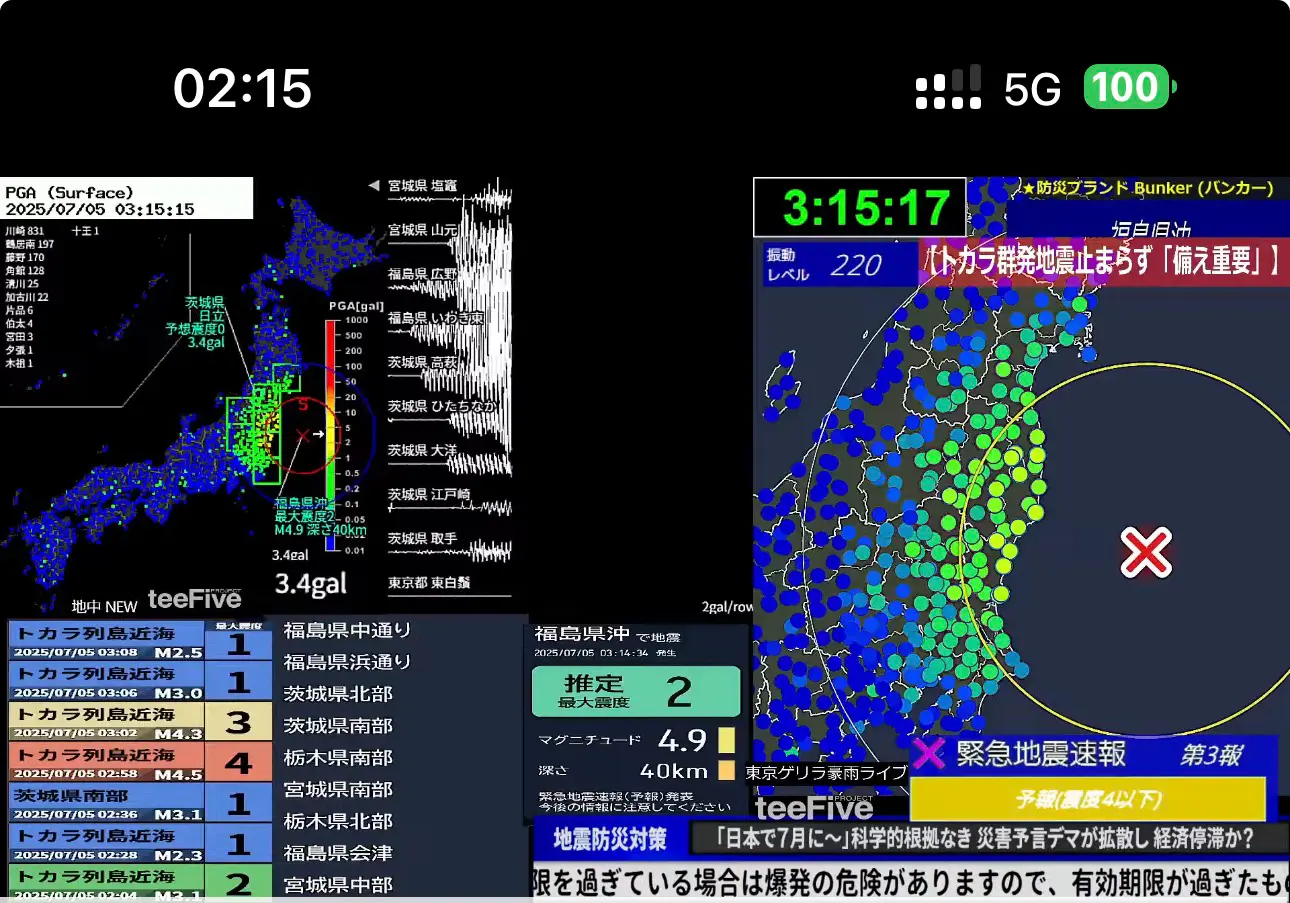Tap the 02:15 status bar clock
Viewport: 1290px width, 903px height.
(242, 89)
